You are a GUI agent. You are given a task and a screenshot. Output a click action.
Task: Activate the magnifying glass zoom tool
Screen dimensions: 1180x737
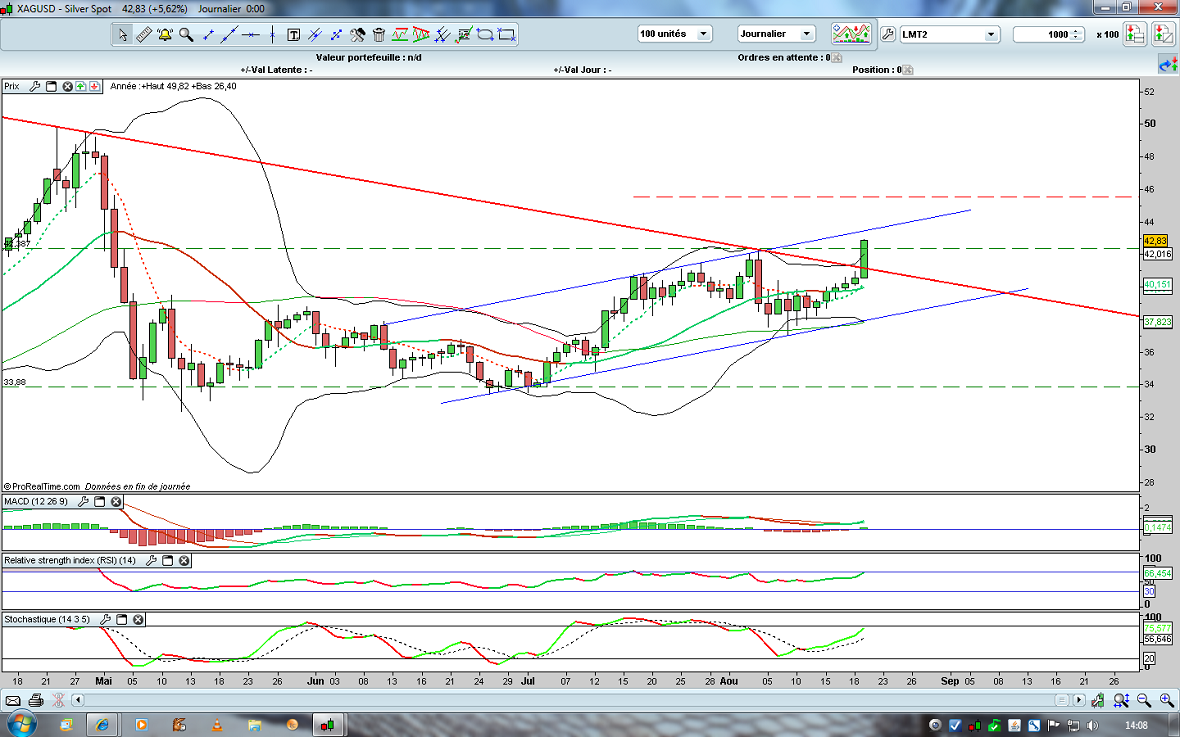pyautogui.click(x=186, y=34)
